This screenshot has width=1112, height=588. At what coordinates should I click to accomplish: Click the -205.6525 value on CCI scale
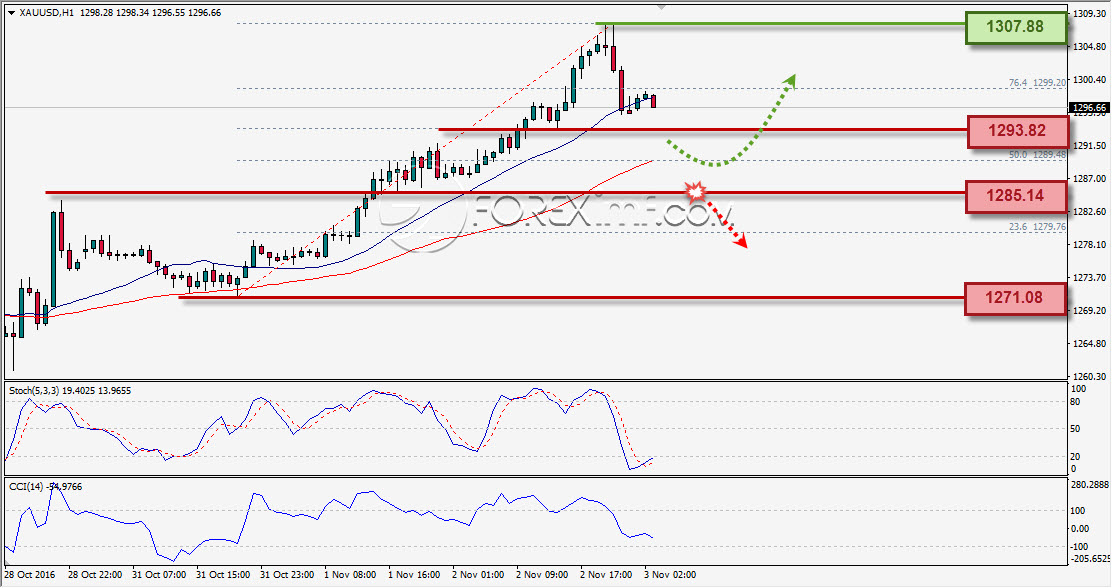tap(1090, 559)
